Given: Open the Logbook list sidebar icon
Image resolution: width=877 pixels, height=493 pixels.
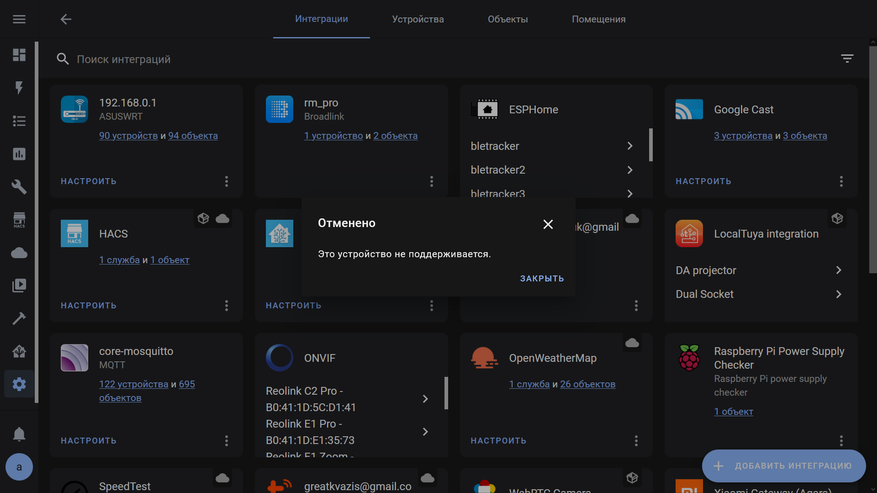Looking at the screenshot, I should 19,121.
